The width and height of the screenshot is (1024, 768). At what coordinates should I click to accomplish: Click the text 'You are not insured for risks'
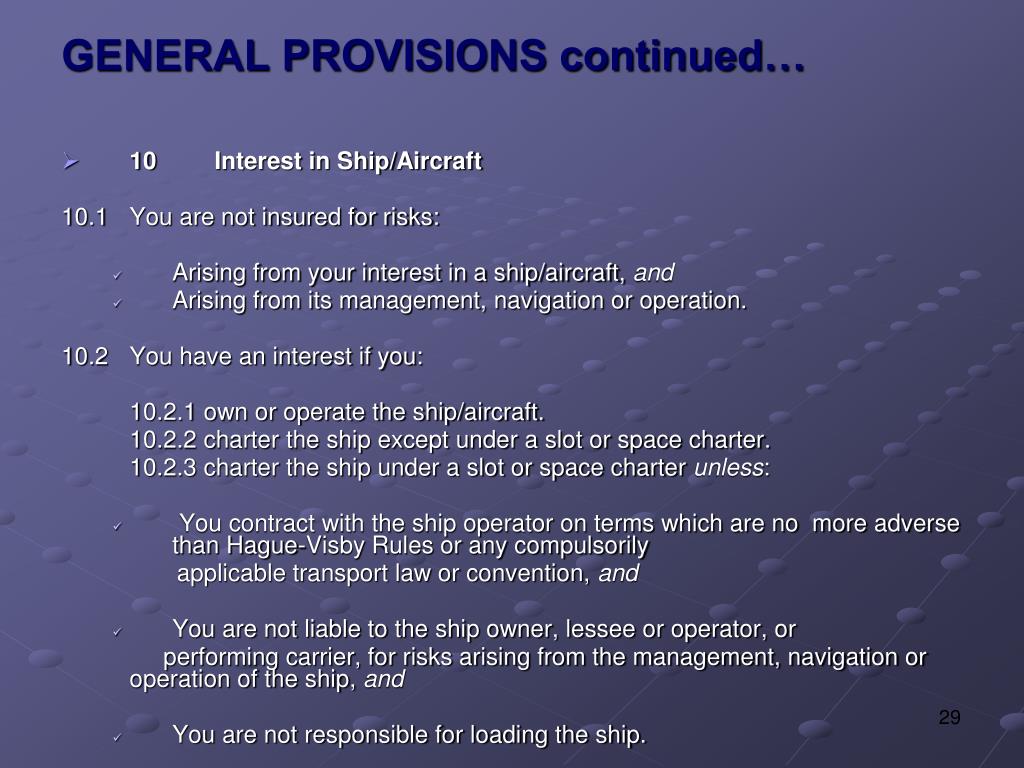pos(285,217)
